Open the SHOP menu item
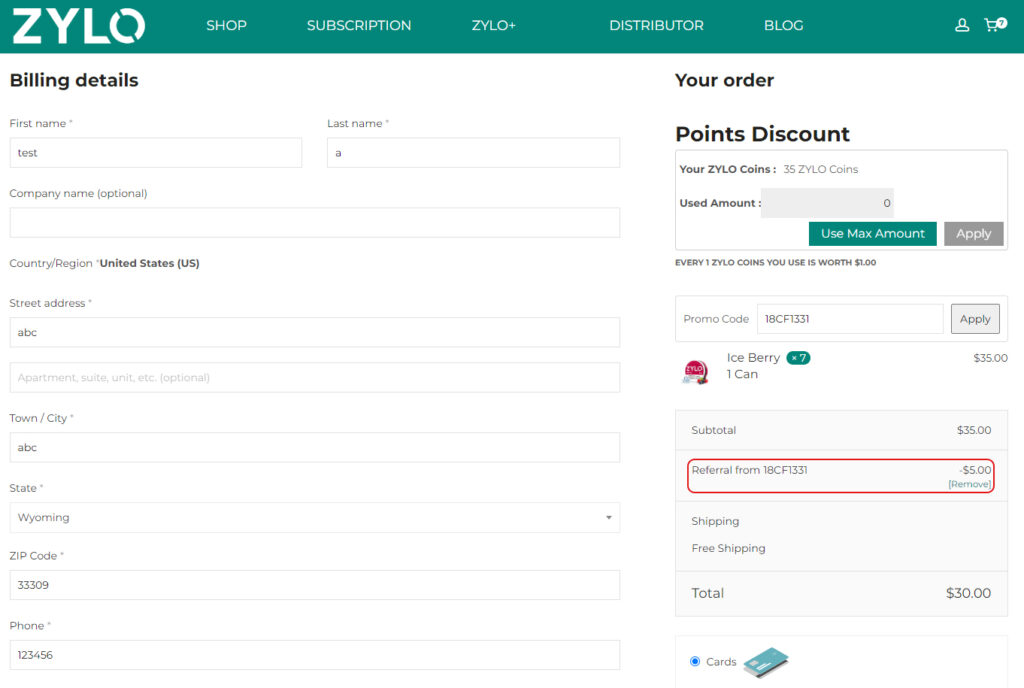 click(226, 26)
